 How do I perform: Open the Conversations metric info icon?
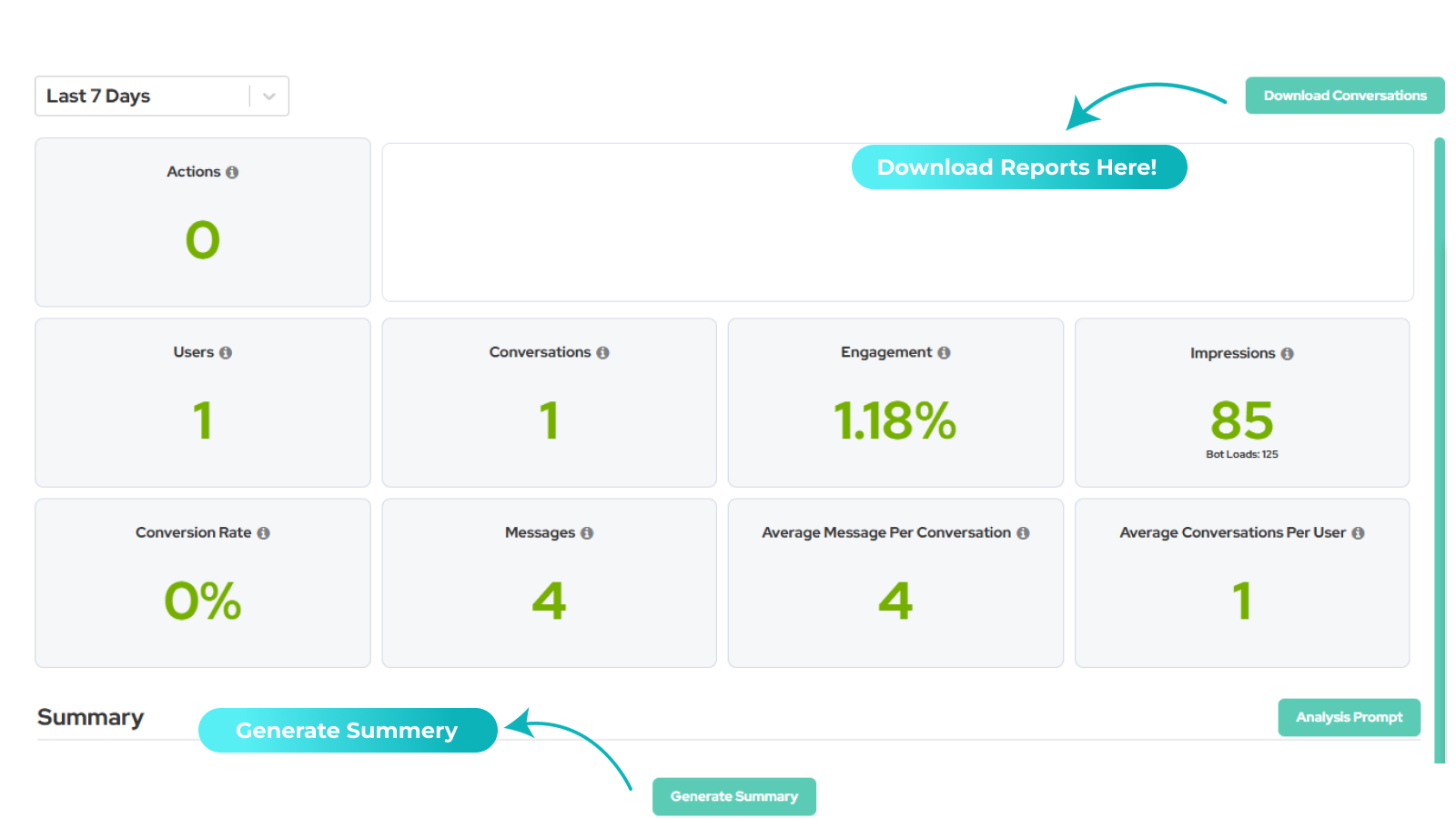[x=602, y=352]
